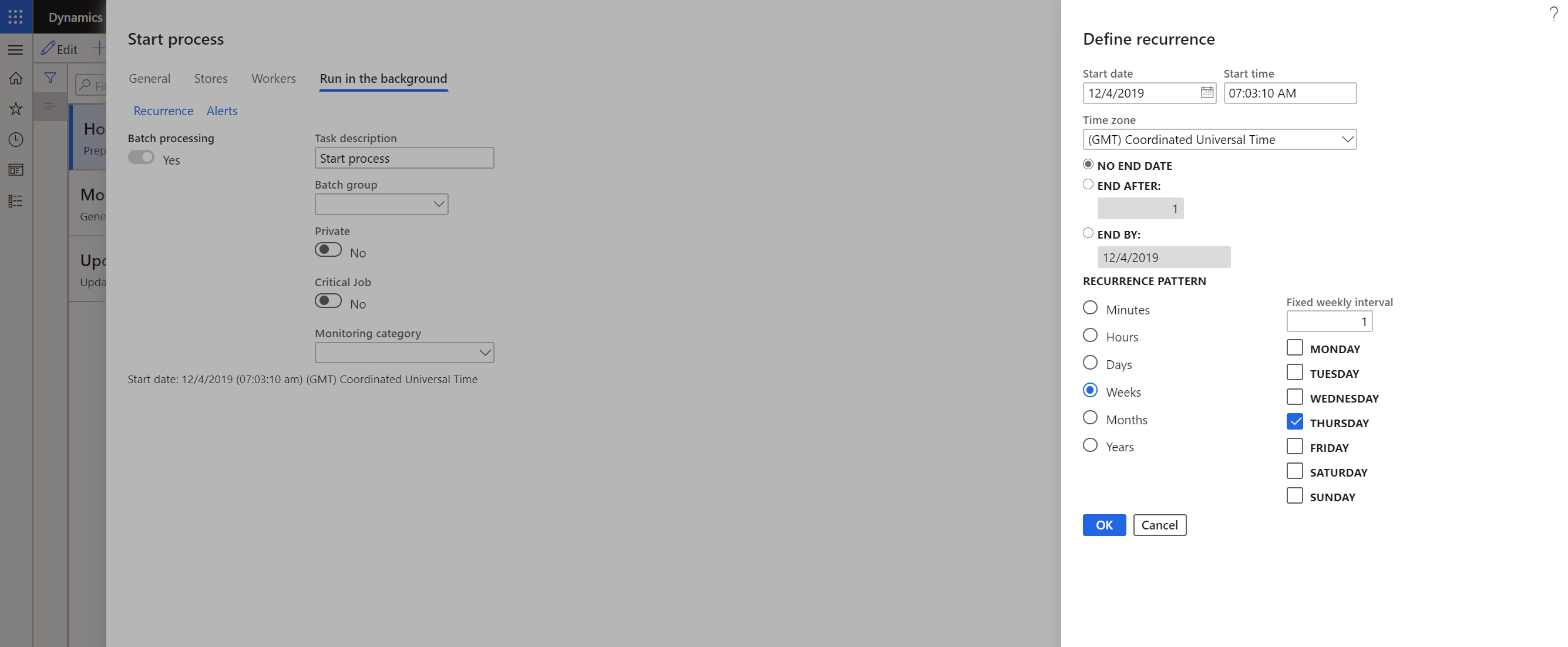Click the recent history clock icon
Screen dimensions: 1568x647
[15, 139]
